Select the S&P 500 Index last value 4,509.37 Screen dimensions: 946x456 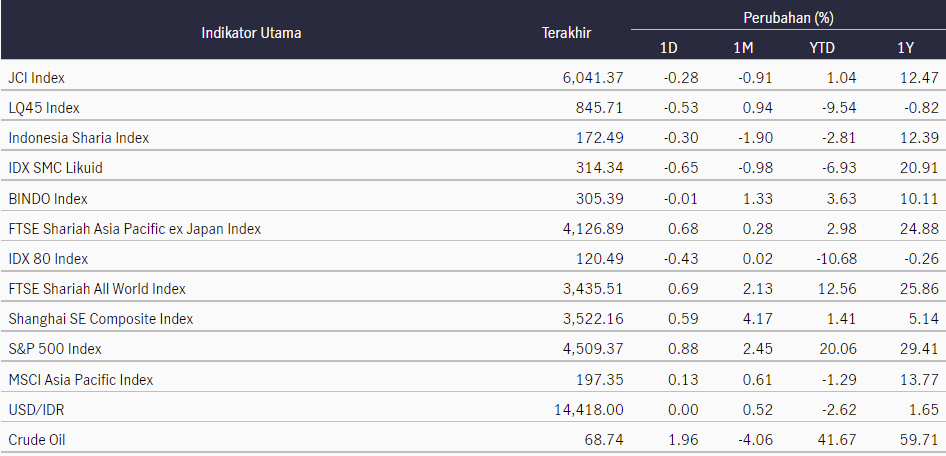591,349
